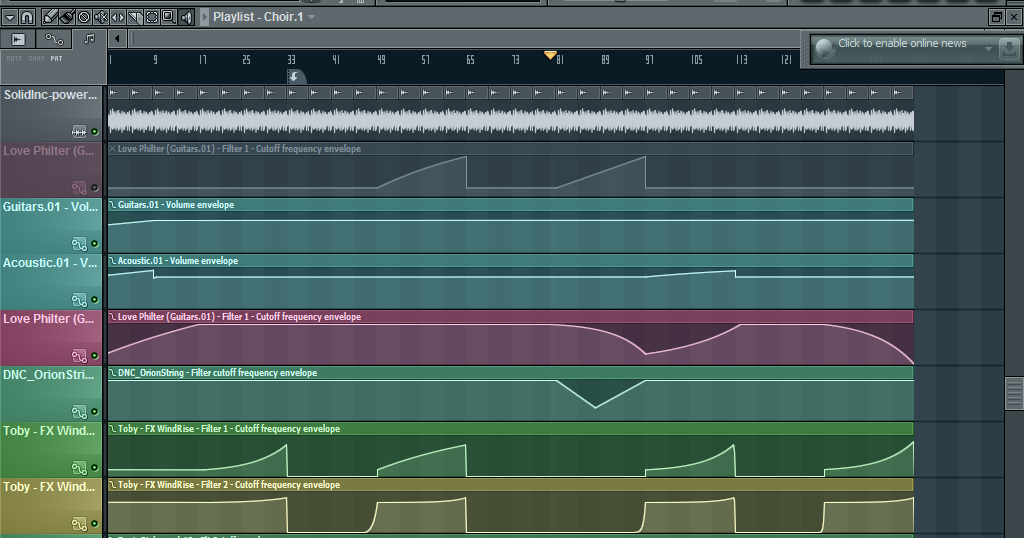Click the vertical scrollbar handle
Screen dimensions: 1024x538
point(1014,392)
